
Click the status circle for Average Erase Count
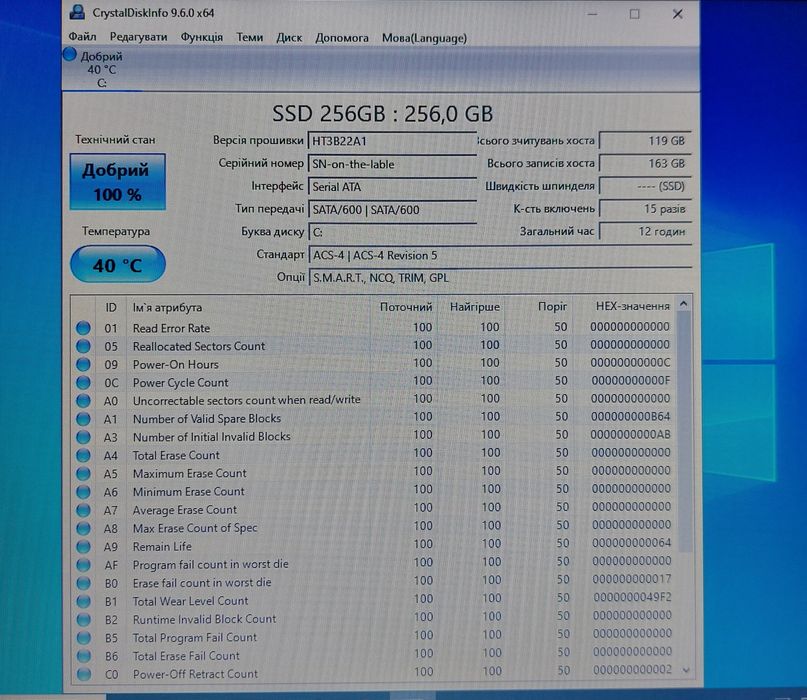click(x=83, y=510)
